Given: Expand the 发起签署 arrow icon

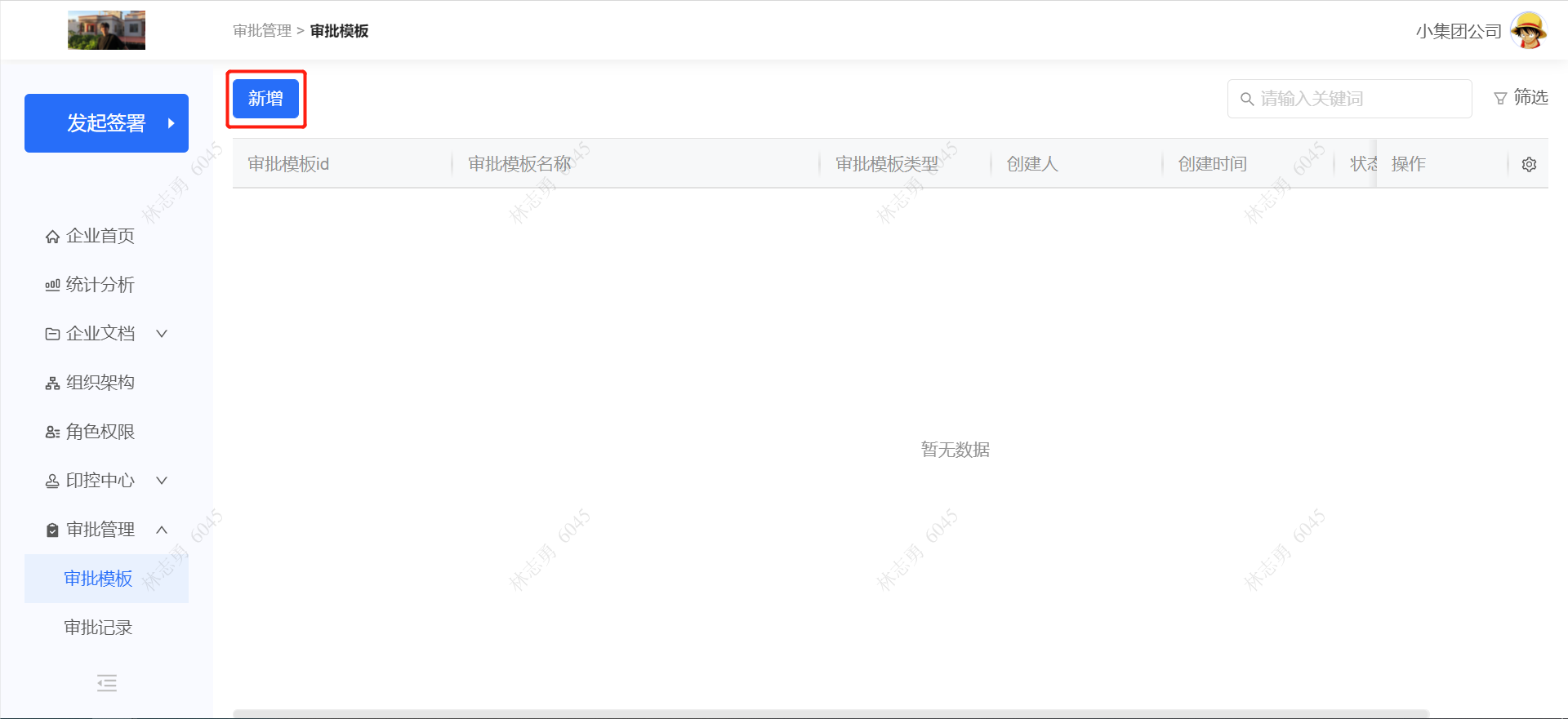Looking at the screenshot, I should tap(171, 123).
